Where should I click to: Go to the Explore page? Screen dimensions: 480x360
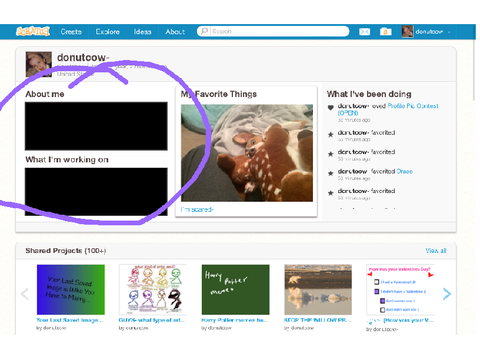click(x=107, y=32)
